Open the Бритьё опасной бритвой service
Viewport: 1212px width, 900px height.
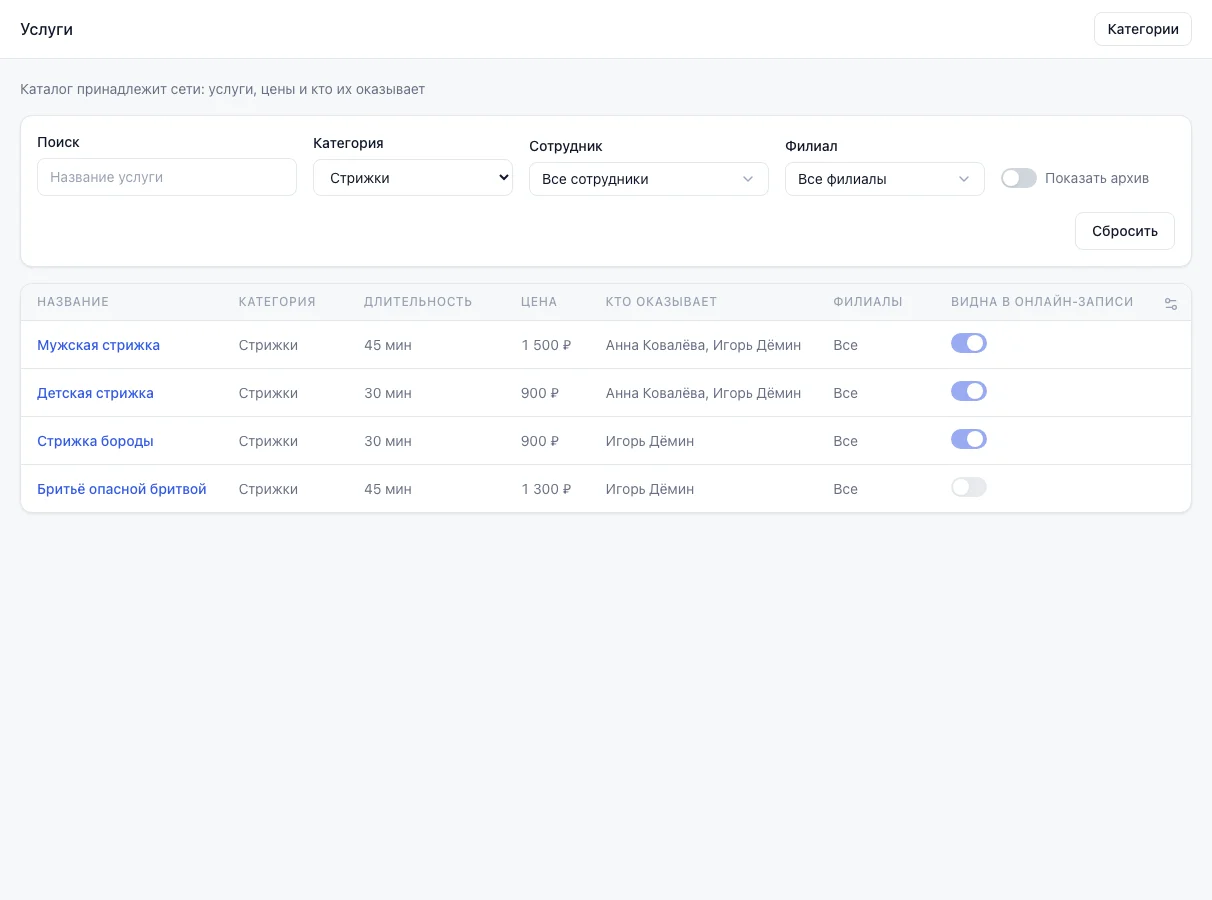tap(122, 489)
